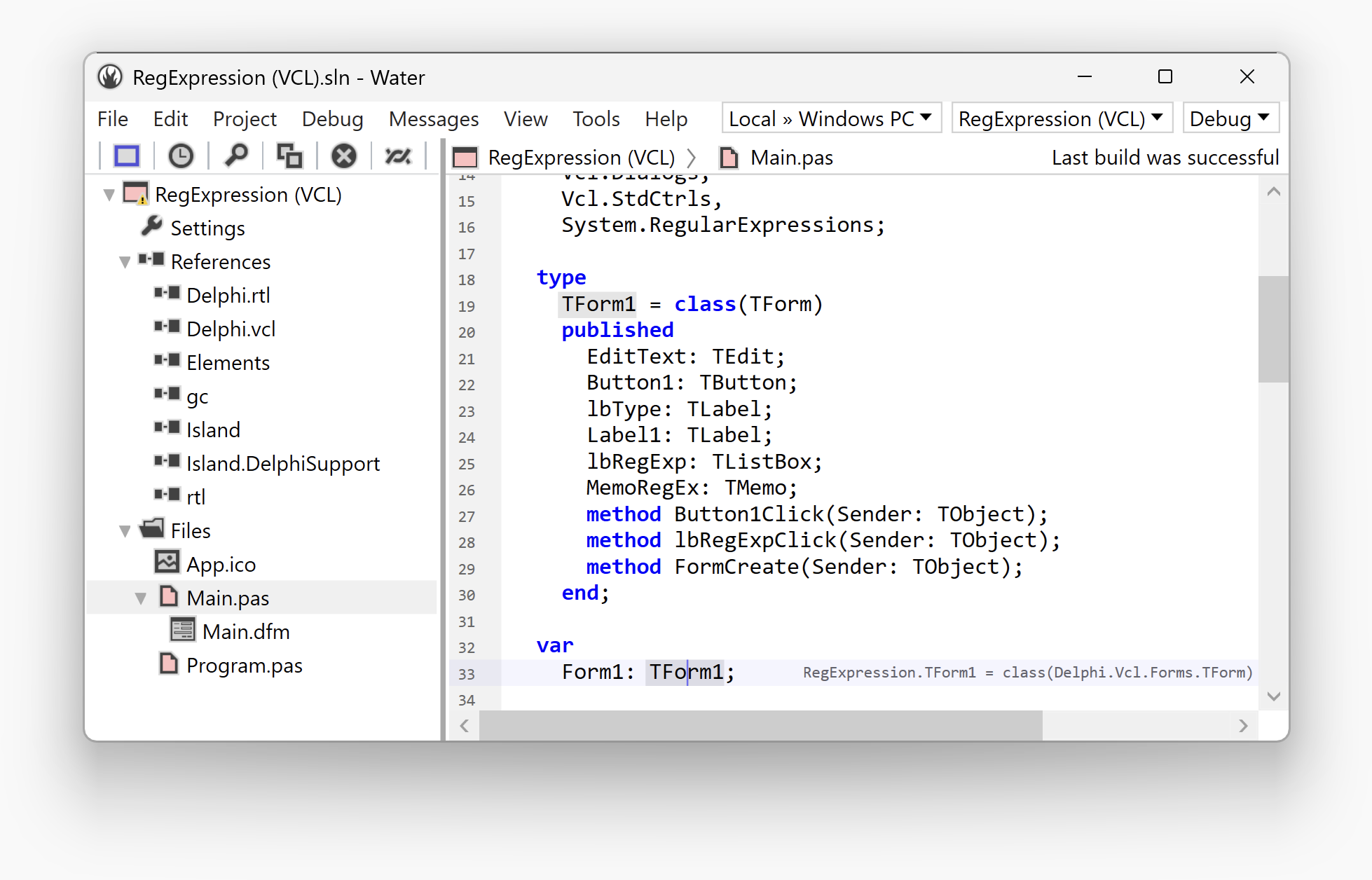Viewport: 1372px width, 880px height.
Task: Click the TForm1 type hint on line 33
Action: pos(1027,672)
